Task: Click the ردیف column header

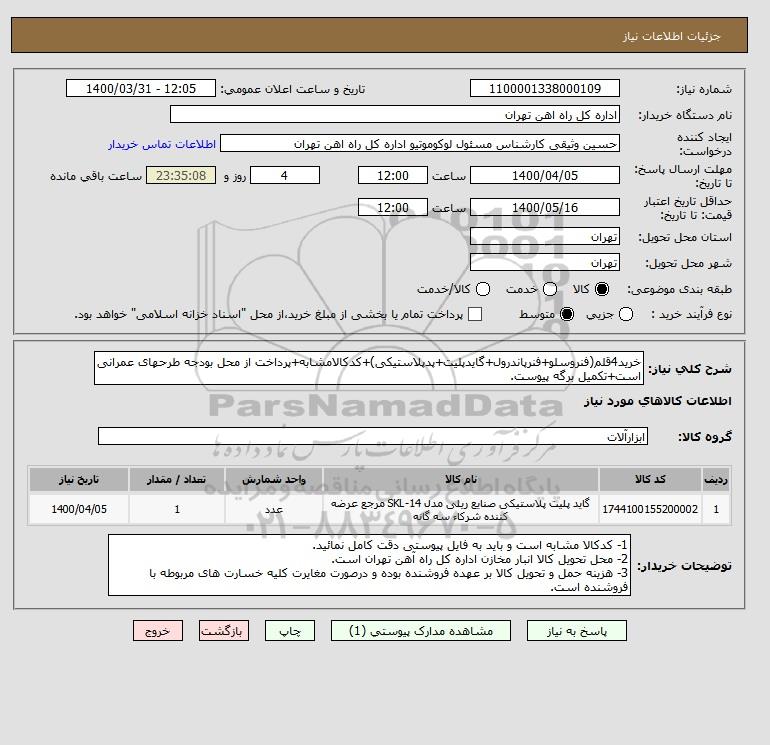Action: click(716, 479)
